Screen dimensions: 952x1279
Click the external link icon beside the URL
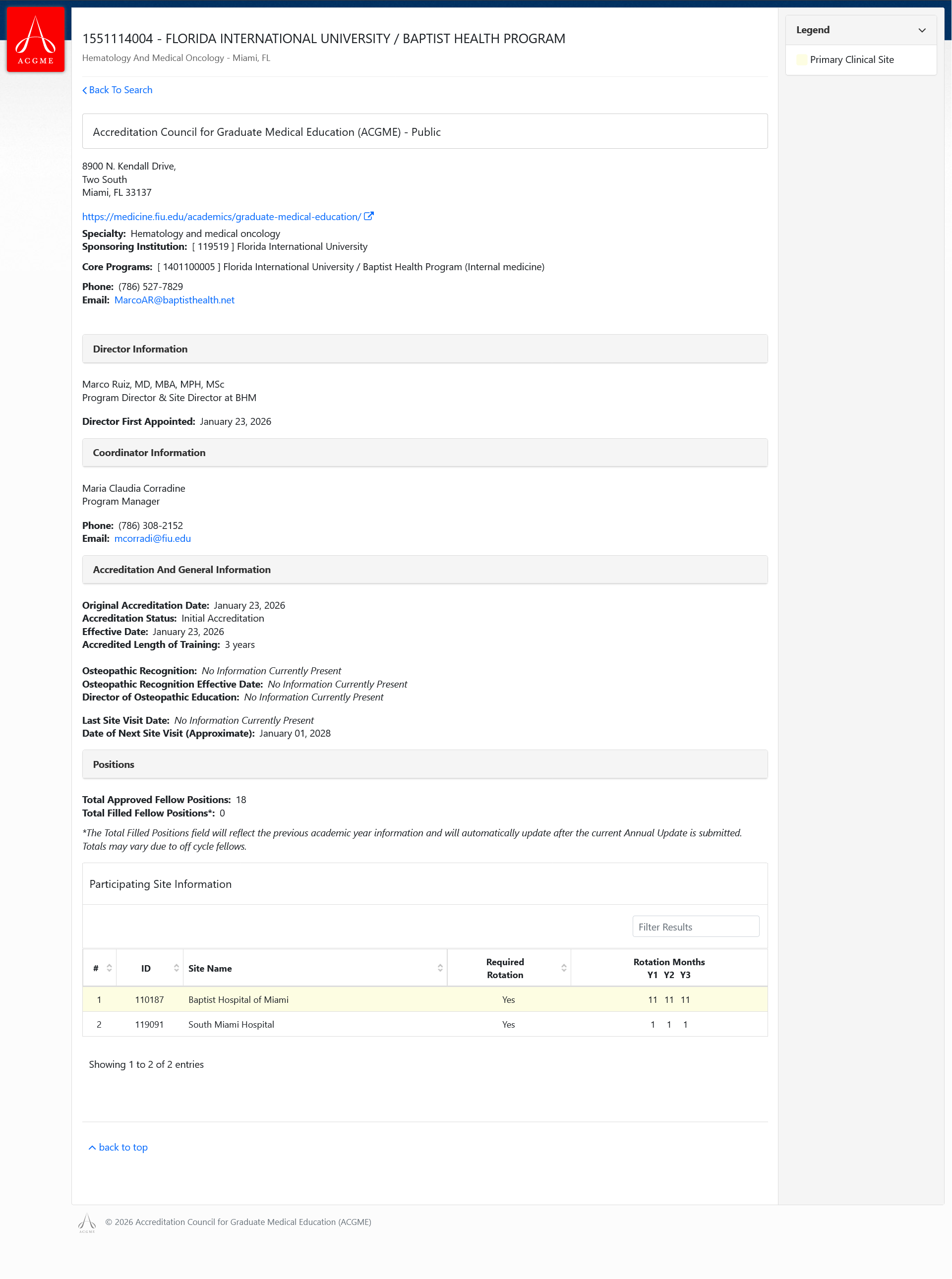tap(369, 217)
